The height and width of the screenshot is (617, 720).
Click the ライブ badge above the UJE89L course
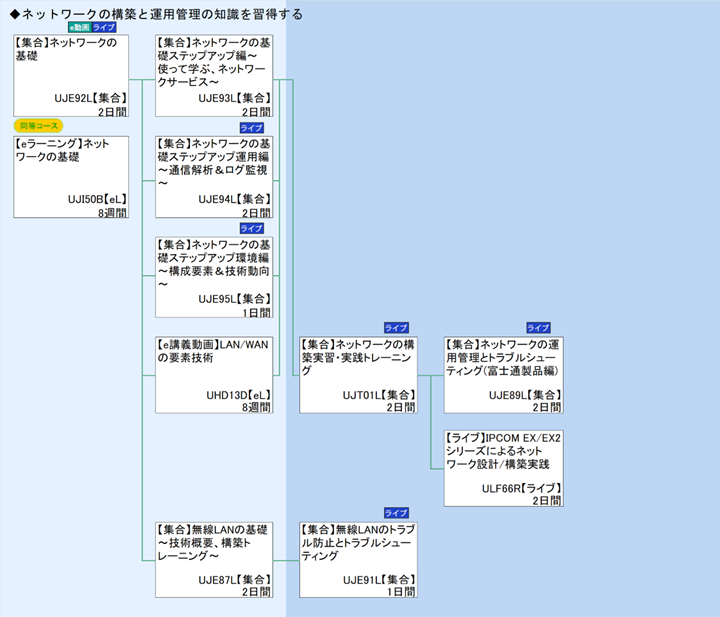(x=538, y=328)
